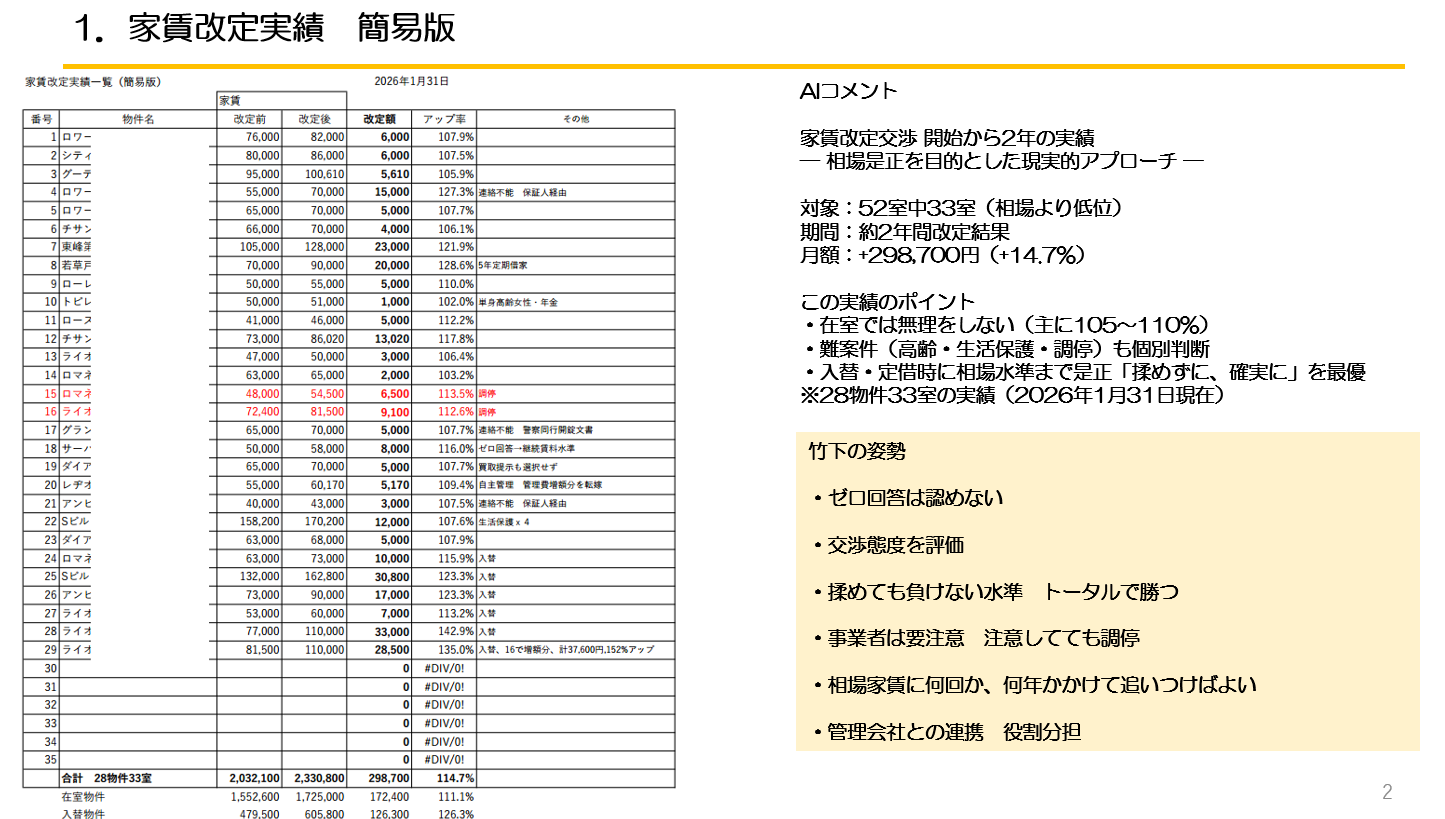
Task: Click the slide page number 2
Action: (x=1386, y=793)
